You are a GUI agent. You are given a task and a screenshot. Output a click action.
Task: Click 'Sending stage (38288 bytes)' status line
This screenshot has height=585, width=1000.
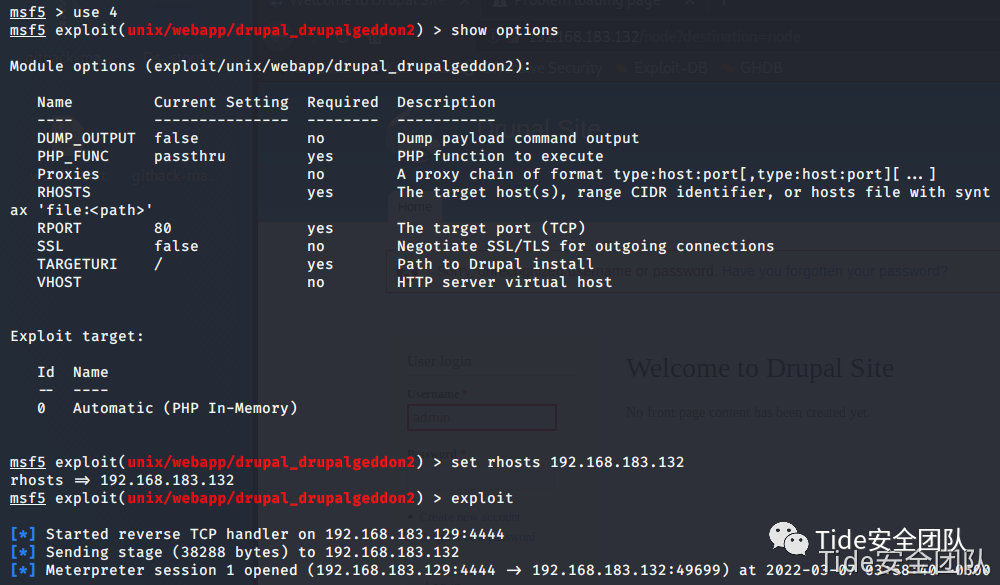click(235, 552)
